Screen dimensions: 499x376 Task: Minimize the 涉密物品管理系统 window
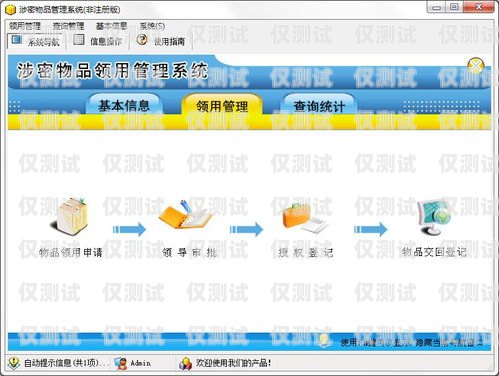[x=437, y=7]
